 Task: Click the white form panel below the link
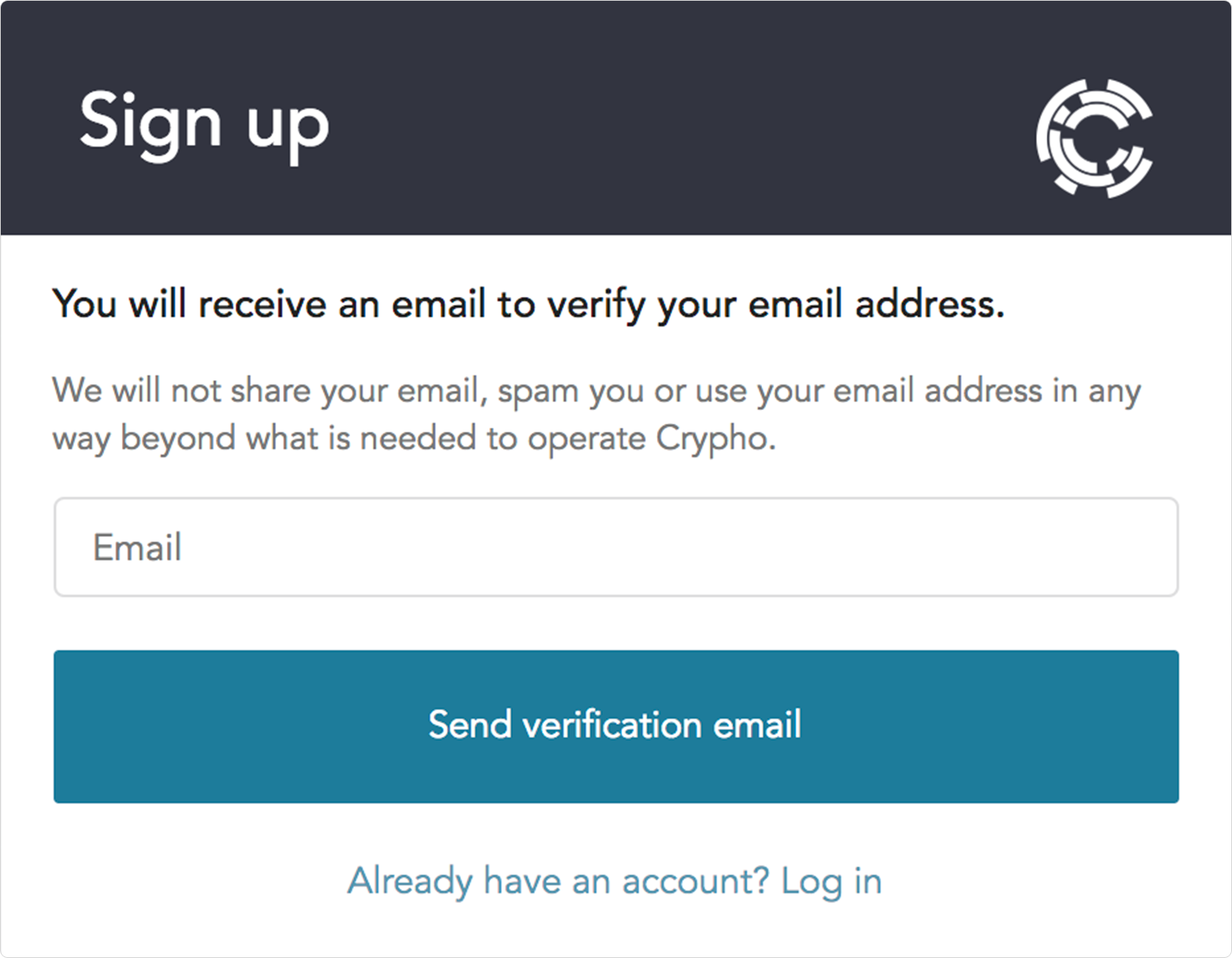pyautogui.click(x=616, y=931)
